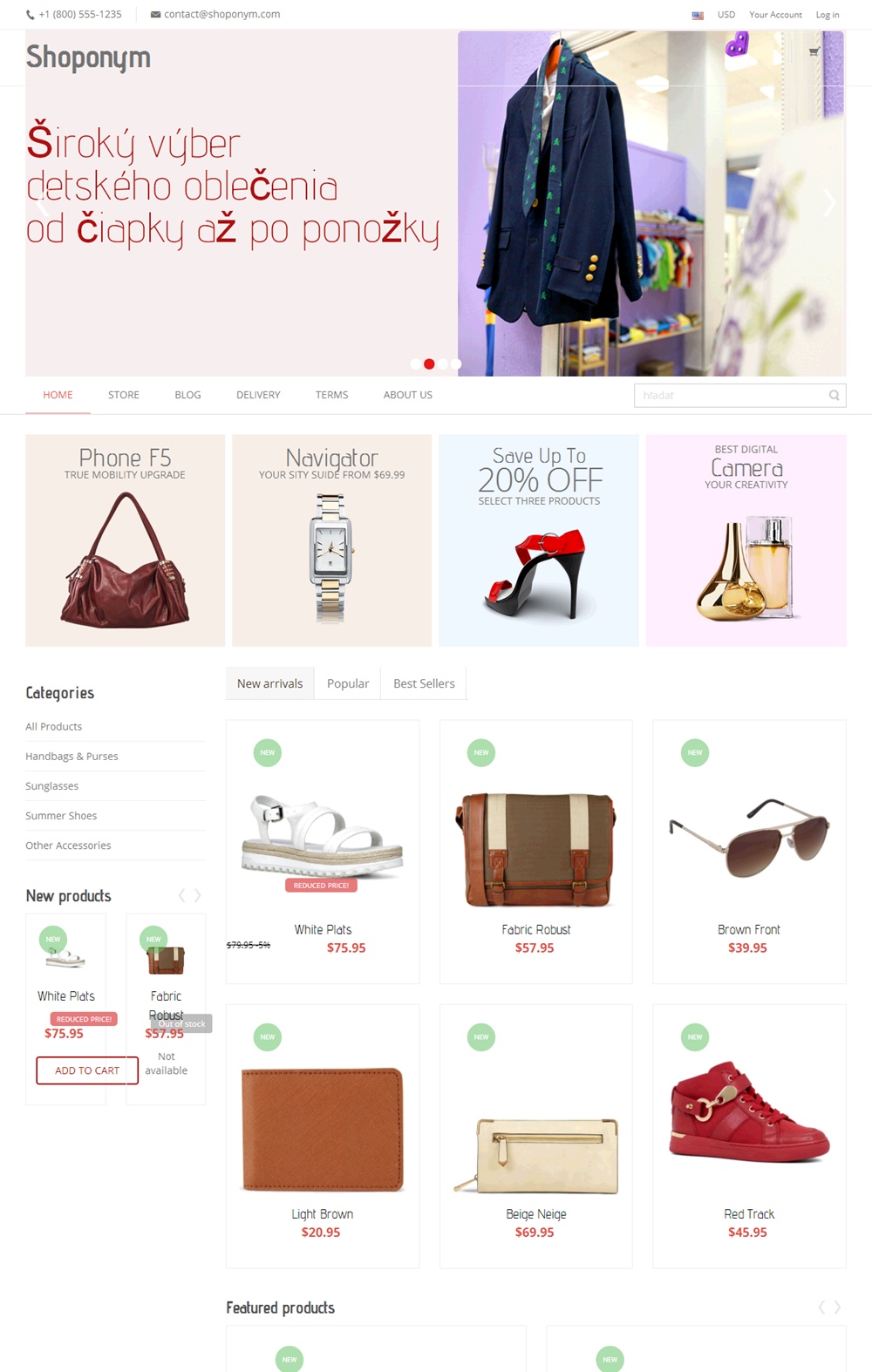Viewport: 872px width, 1372px height.
Task: Open the Red Track shoe thumbnail
Action: 749,1112
